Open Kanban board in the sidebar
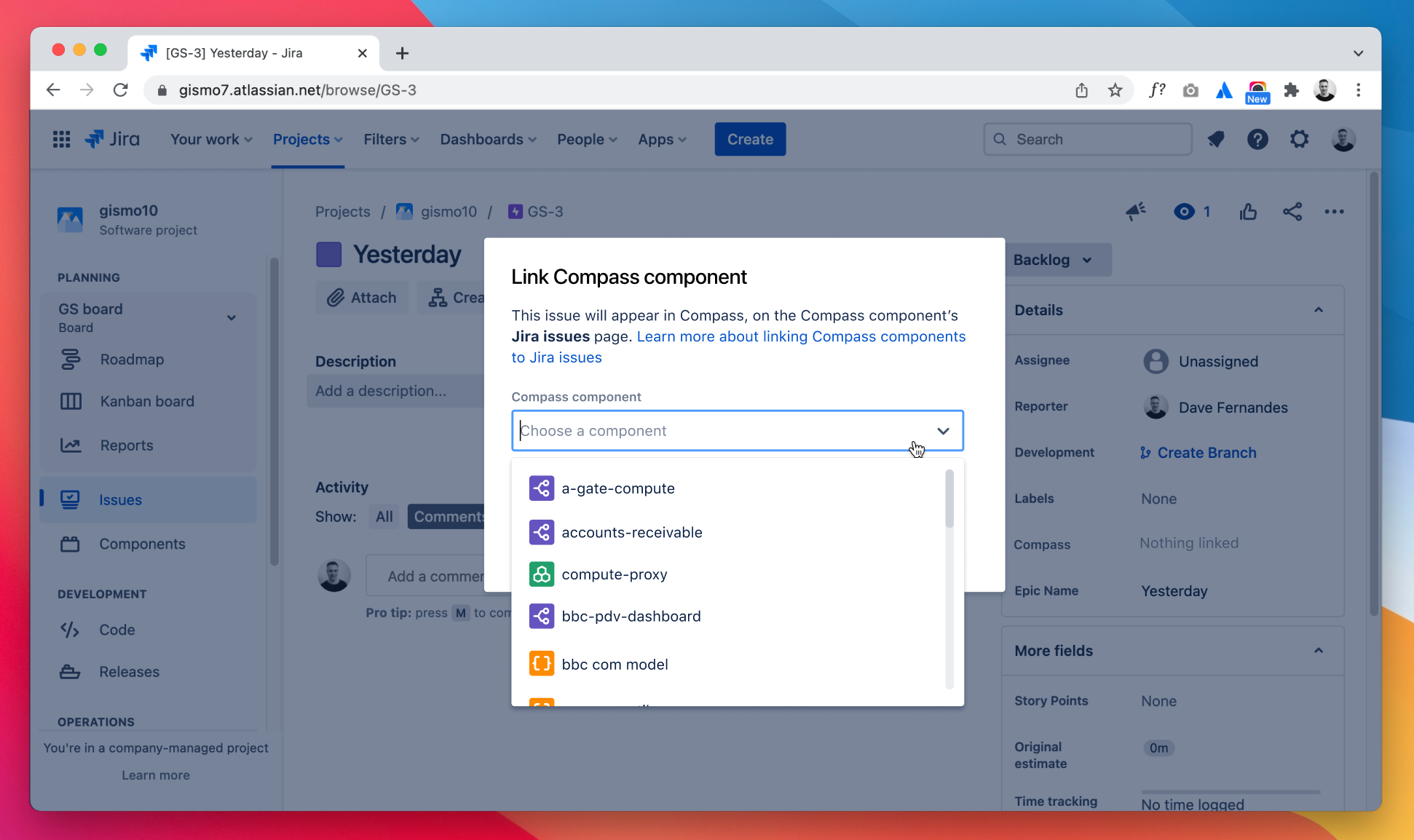The width and height of the screenshot is (1414, 840). click(148, 401)
